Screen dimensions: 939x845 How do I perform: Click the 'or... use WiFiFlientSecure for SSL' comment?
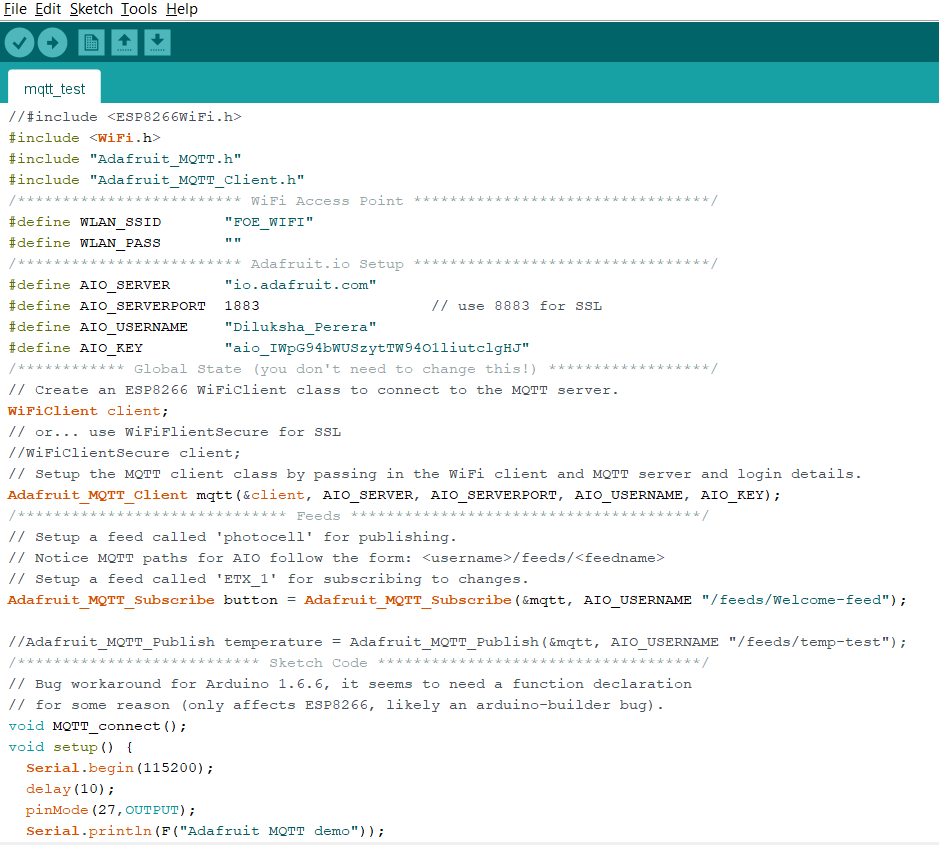(x=174, y=432)
